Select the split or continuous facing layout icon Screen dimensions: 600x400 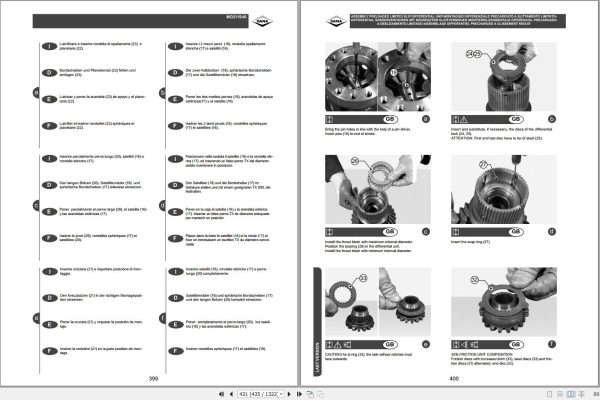click(581, 394)
